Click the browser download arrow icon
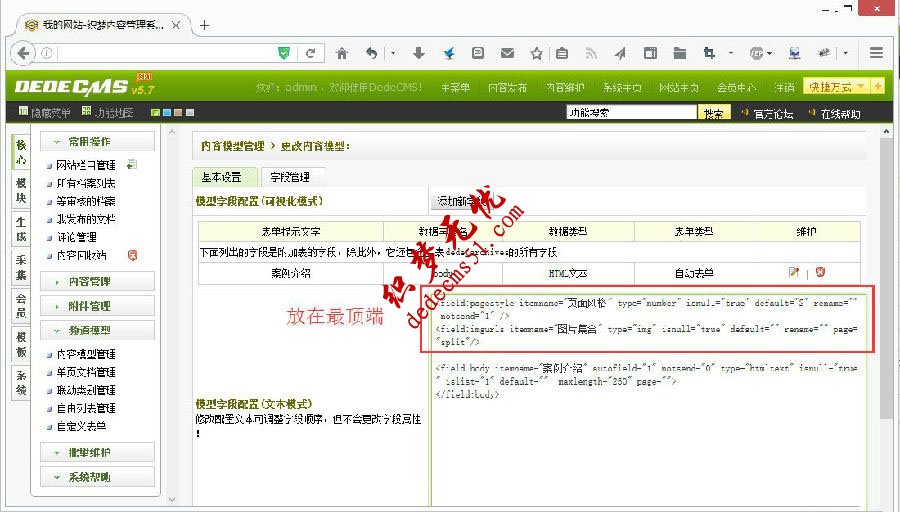900x512 pixels. (420, 53)
